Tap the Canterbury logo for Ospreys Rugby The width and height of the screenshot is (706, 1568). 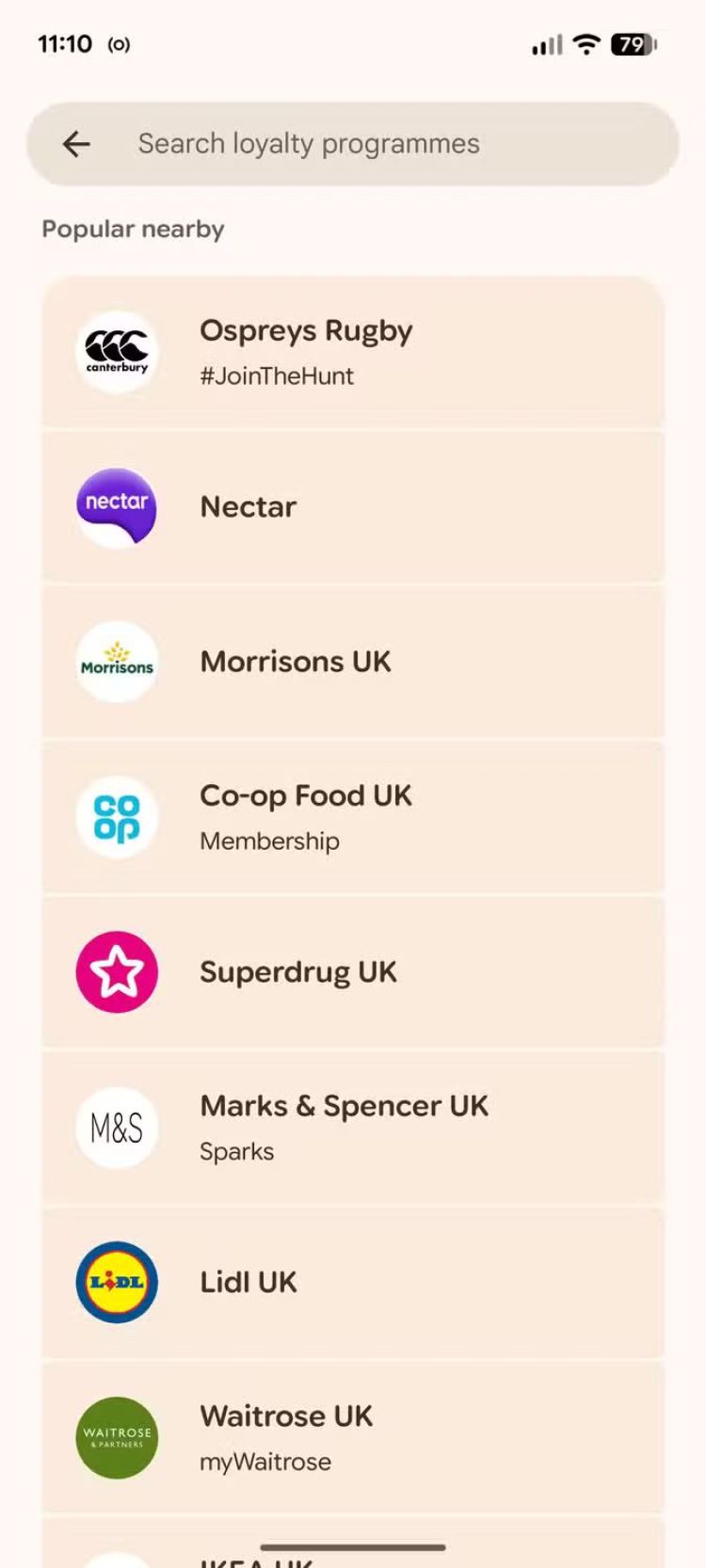pos(117,352)
